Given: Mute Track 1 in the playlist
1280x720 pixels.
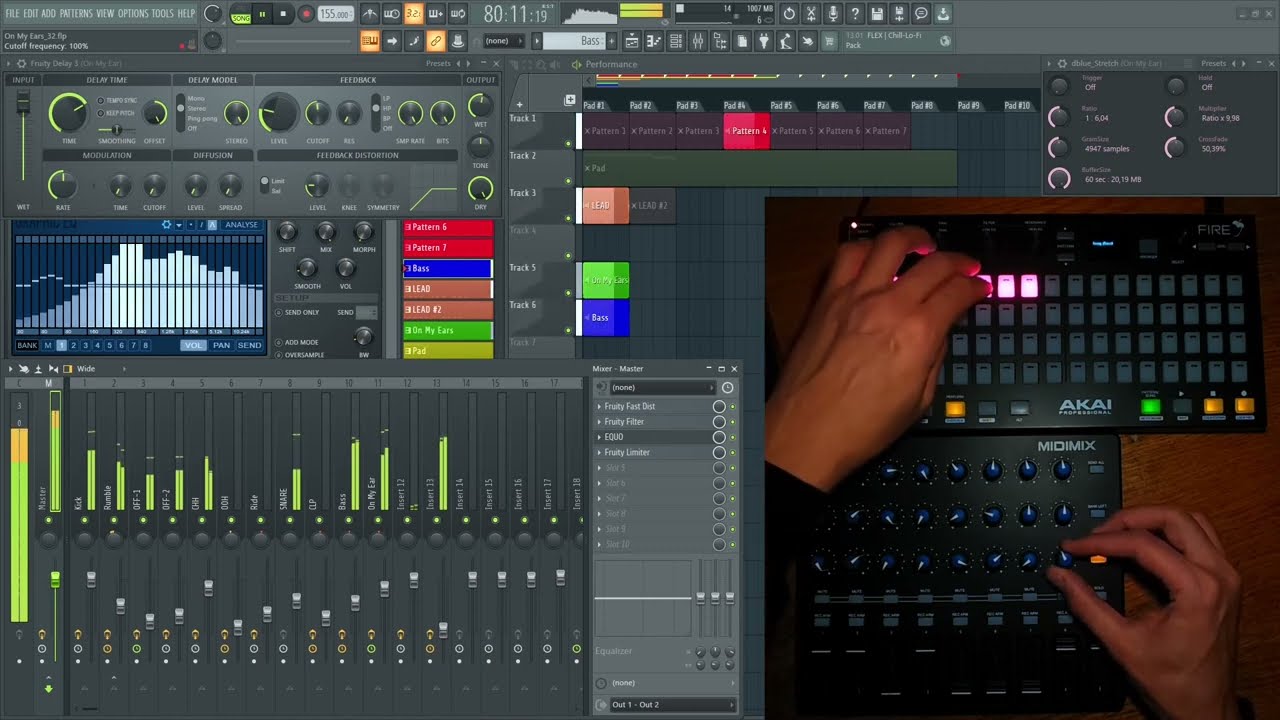Looking at the screenshot, I should pos(568,144).
